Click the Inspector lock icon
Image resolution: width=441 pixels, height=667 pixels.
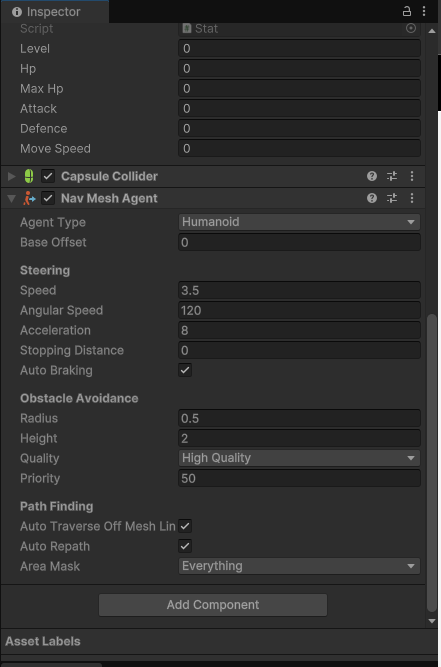tap(407, 11)
